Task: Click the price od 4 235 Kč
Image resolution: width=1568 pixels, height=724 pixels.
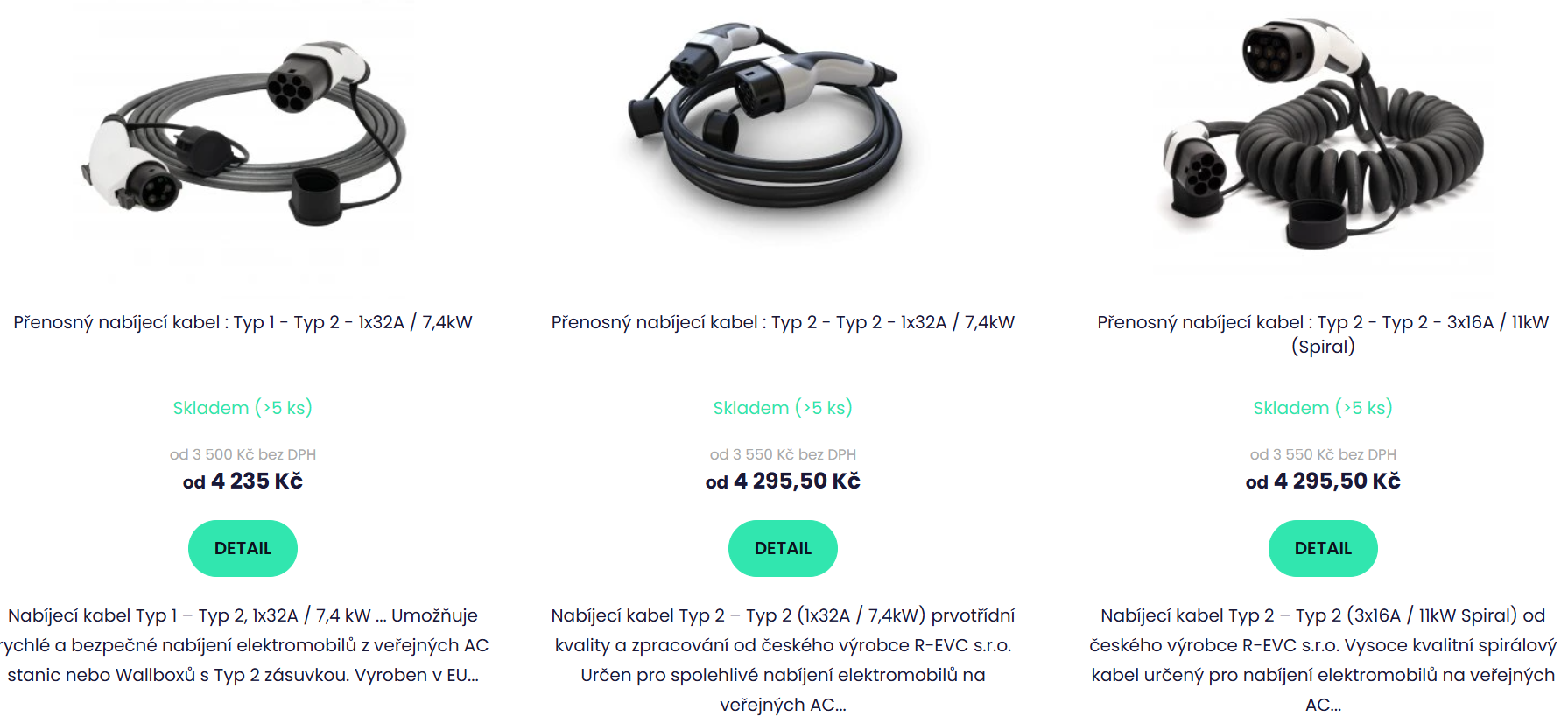Action: click(x=243, y=481)
